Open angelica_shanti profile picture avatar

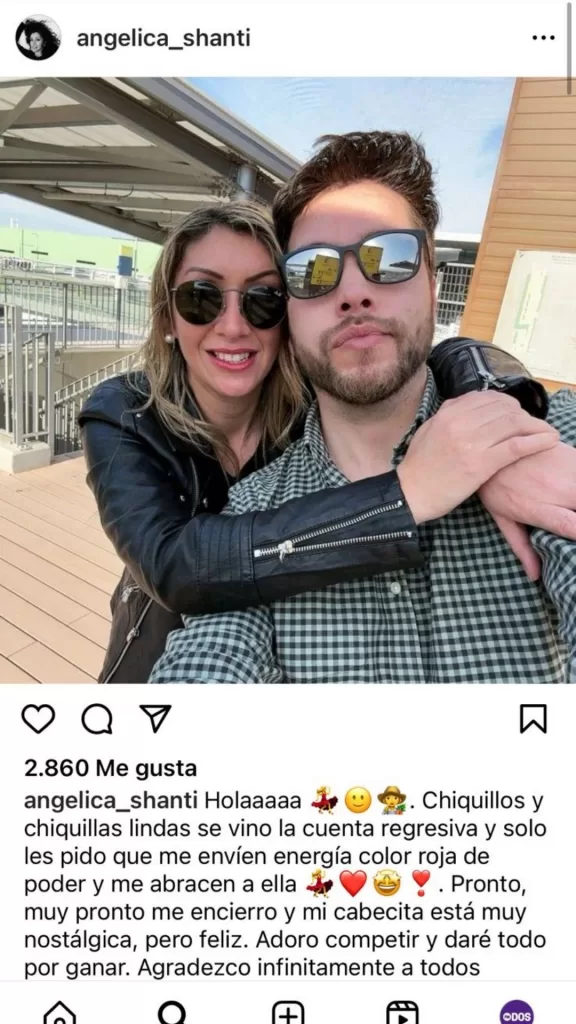tap(38, 38)
